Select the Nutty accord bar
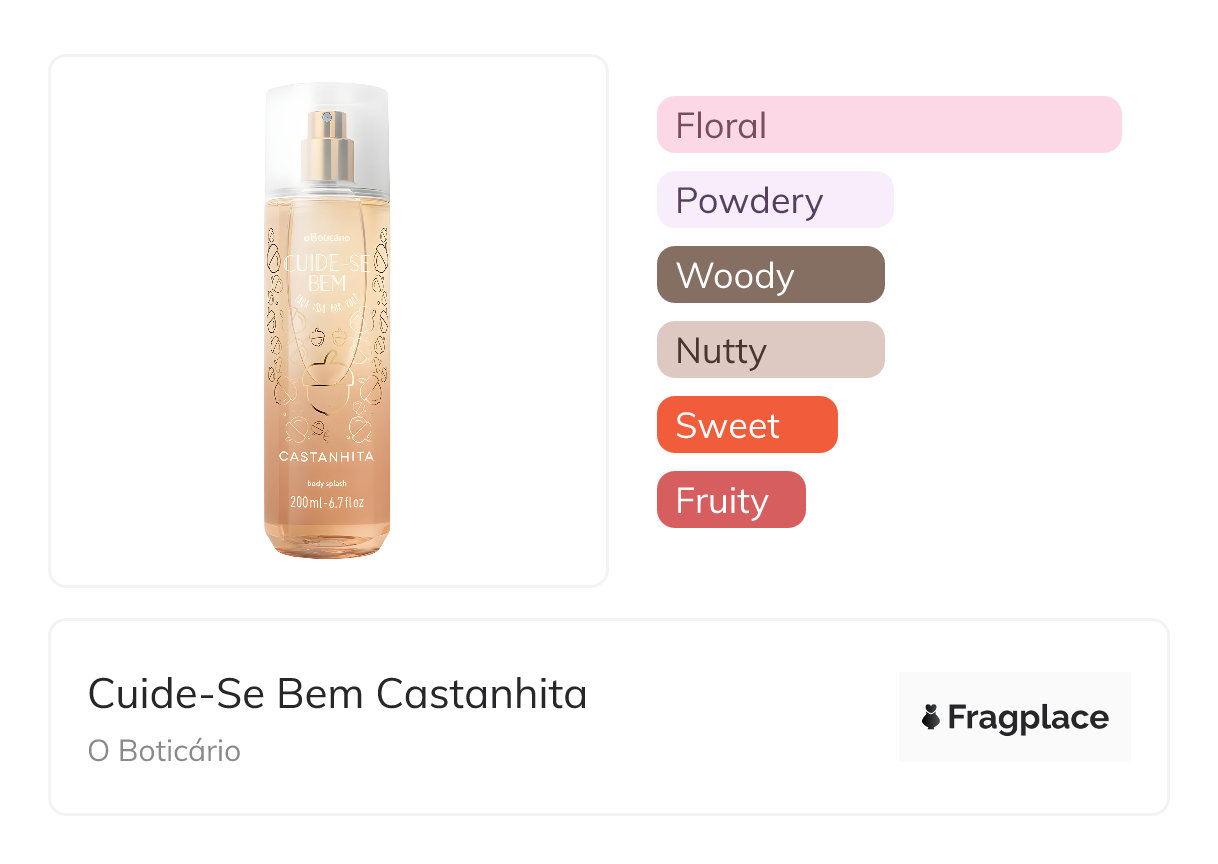 [770, 350]
